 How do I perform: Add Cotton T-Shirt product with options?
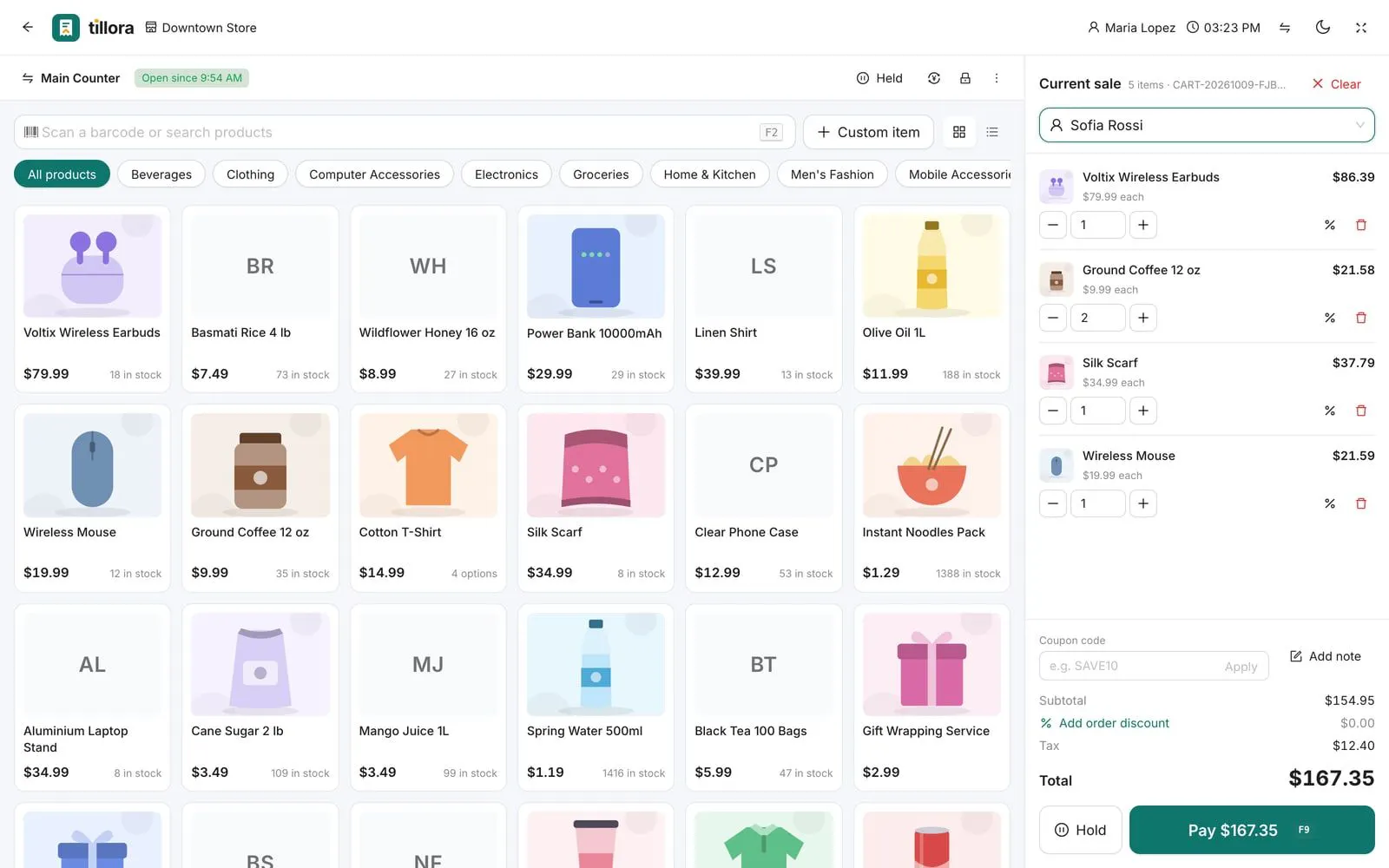(x=428, y=498)
